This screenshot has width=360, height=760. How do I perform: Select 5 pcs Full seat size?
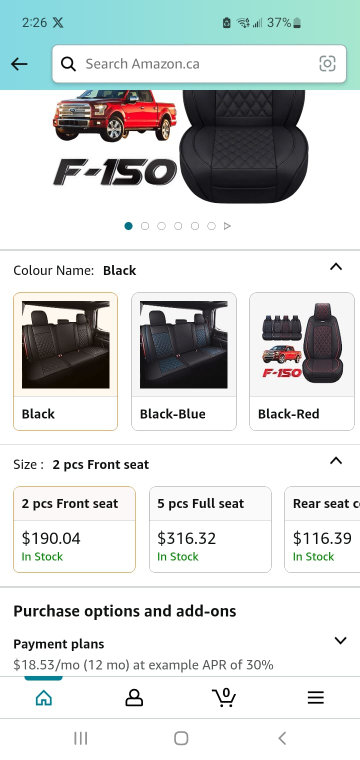coord(210,529)
